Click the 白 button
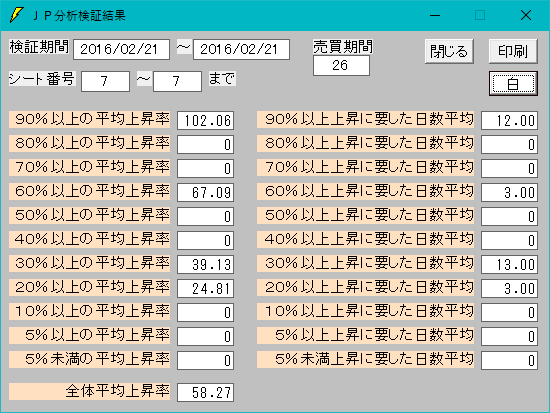The height and width of the screenshot is (413, 550). click(x=513, y=84)
